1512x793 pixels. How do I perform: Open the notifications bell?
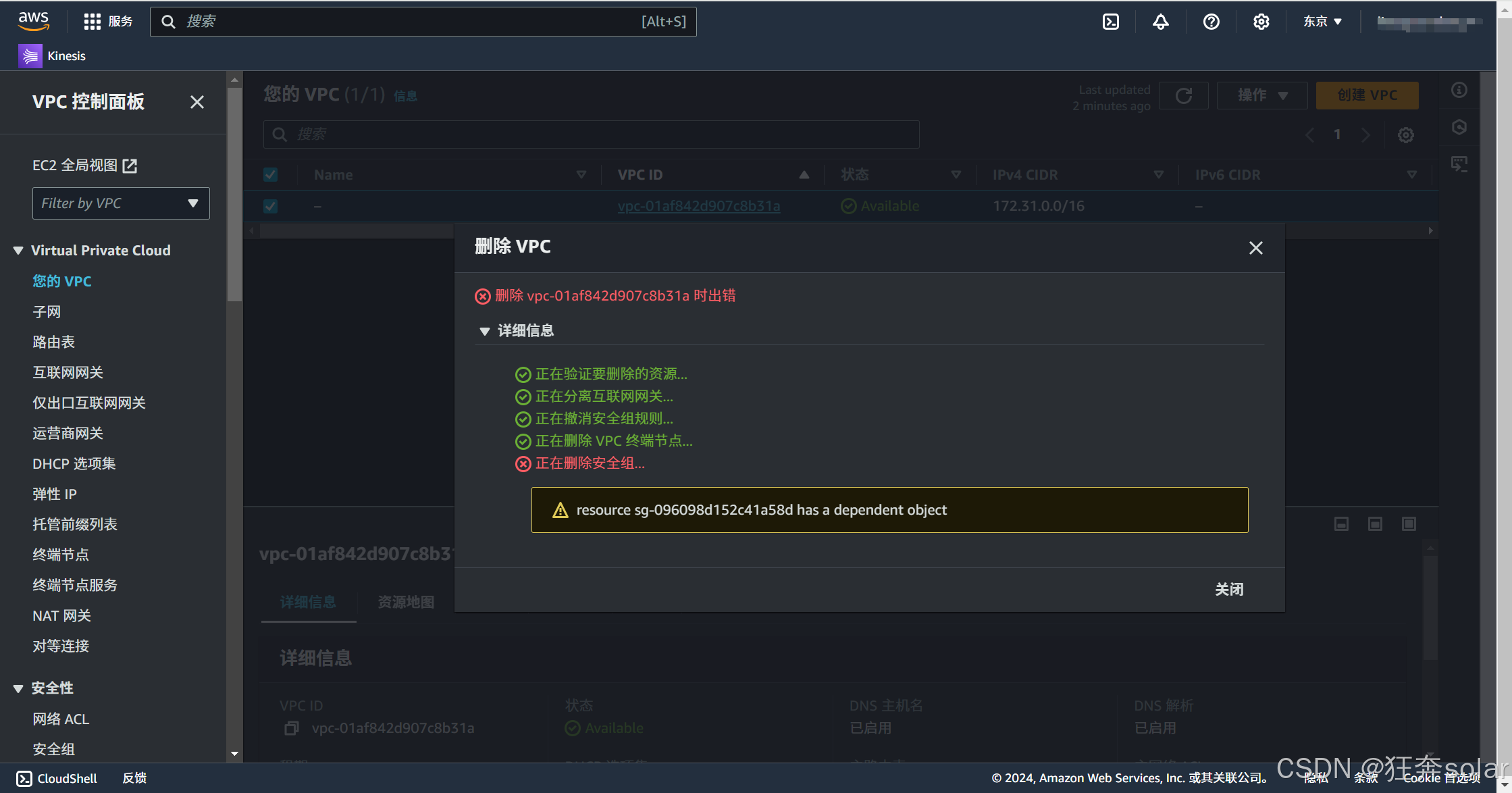click(x=1160, y=22)
